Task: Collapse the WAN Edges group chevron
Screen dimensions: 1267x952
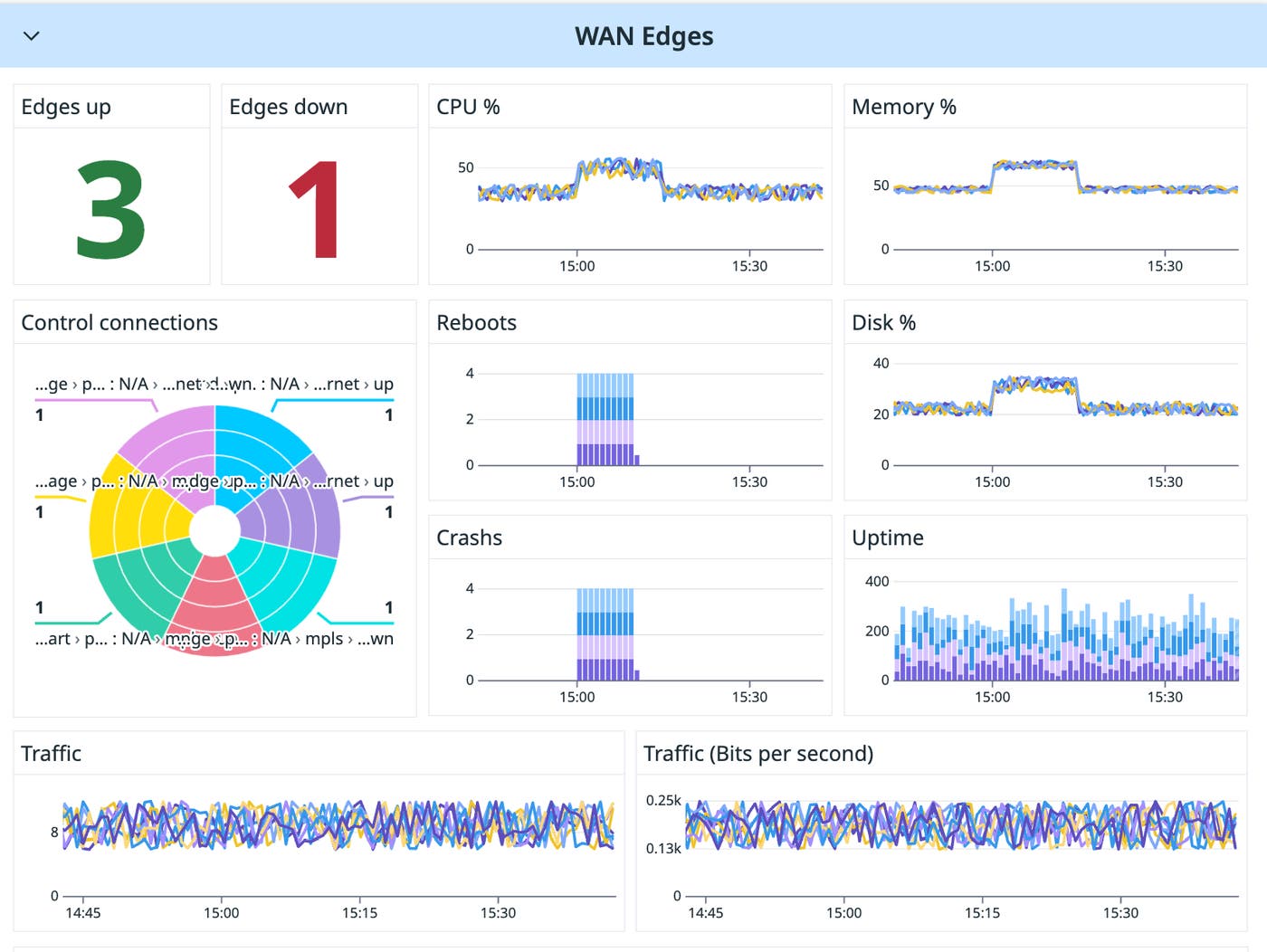Action: click(x=32, y=36)
